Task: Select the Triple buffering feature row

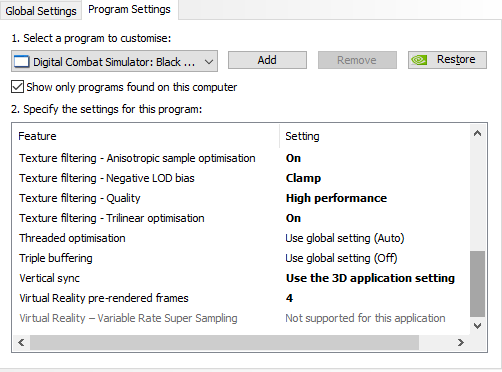Action: pos(241,258)
